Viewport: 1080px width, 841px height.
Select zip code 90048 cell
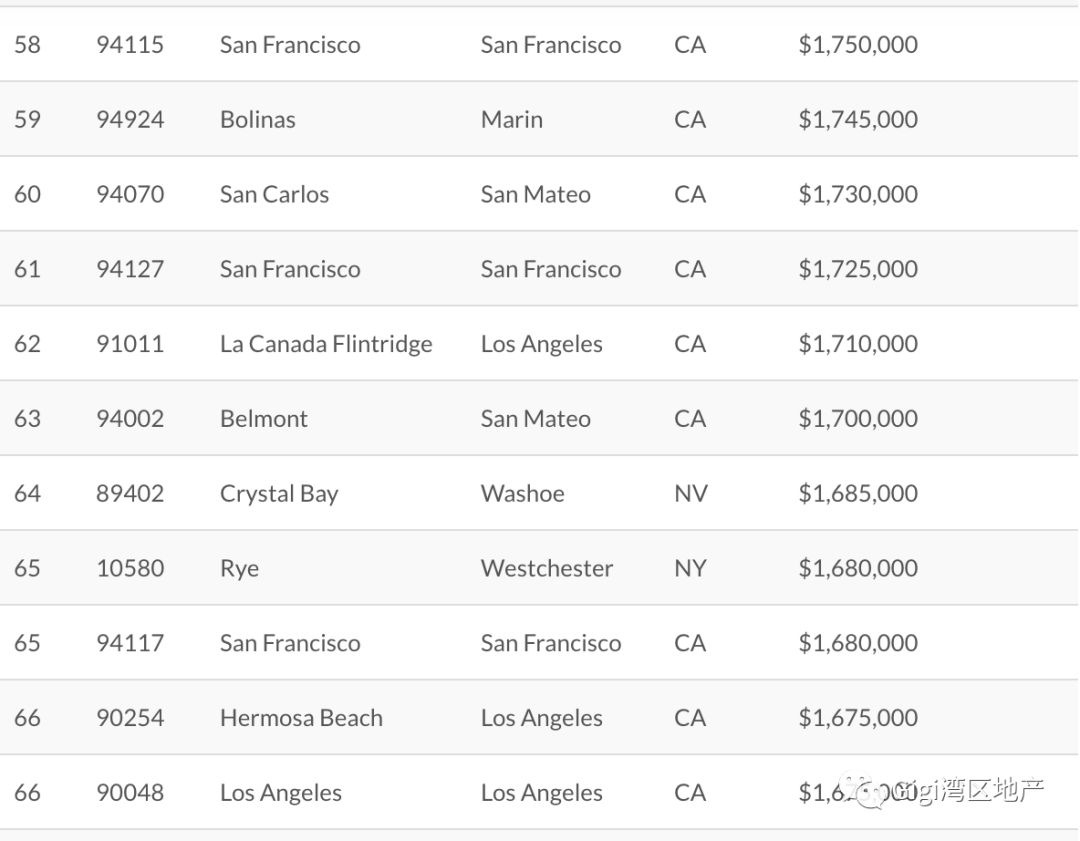(x=129, y=793)
